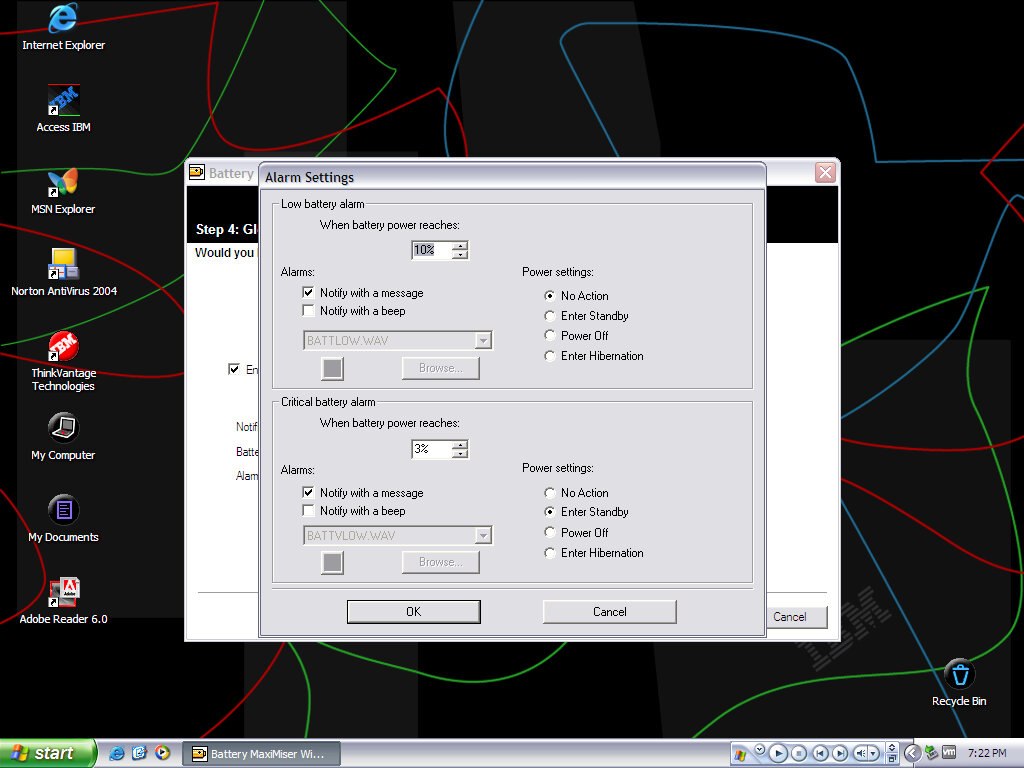Open the MSN Explorer desktop icon

[x=63, y=184]
